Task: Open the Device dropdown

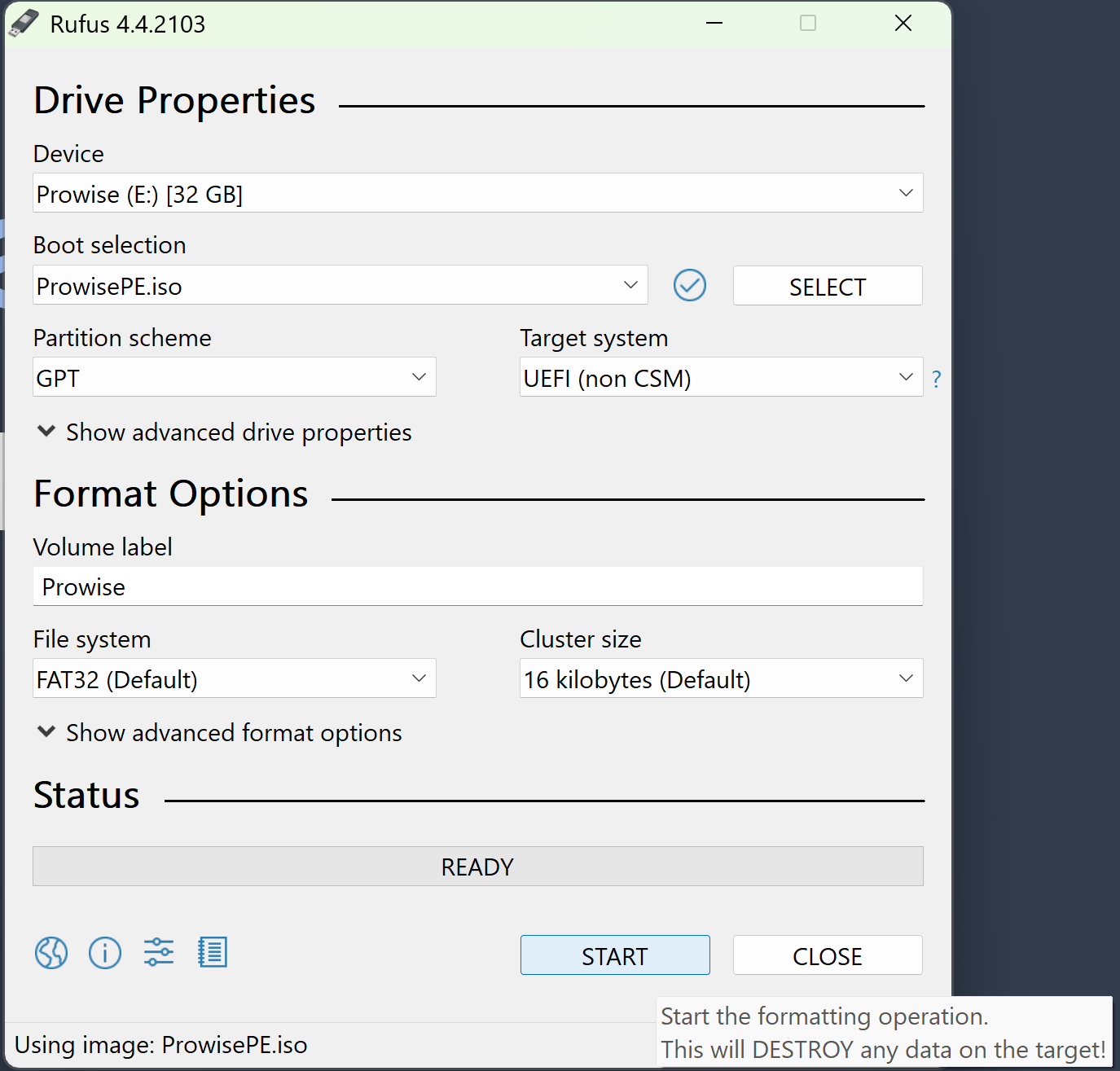Action: point(477,193)
